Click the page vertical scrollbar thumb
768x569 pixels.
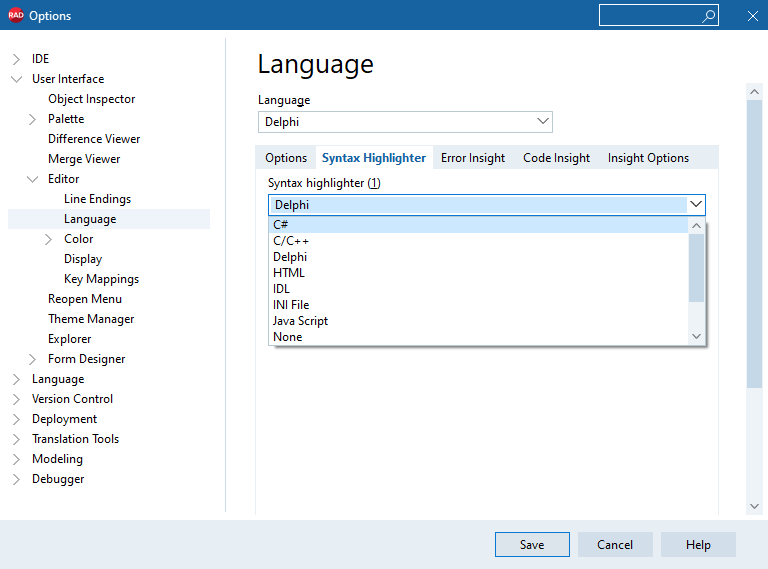tap(754, 244)
